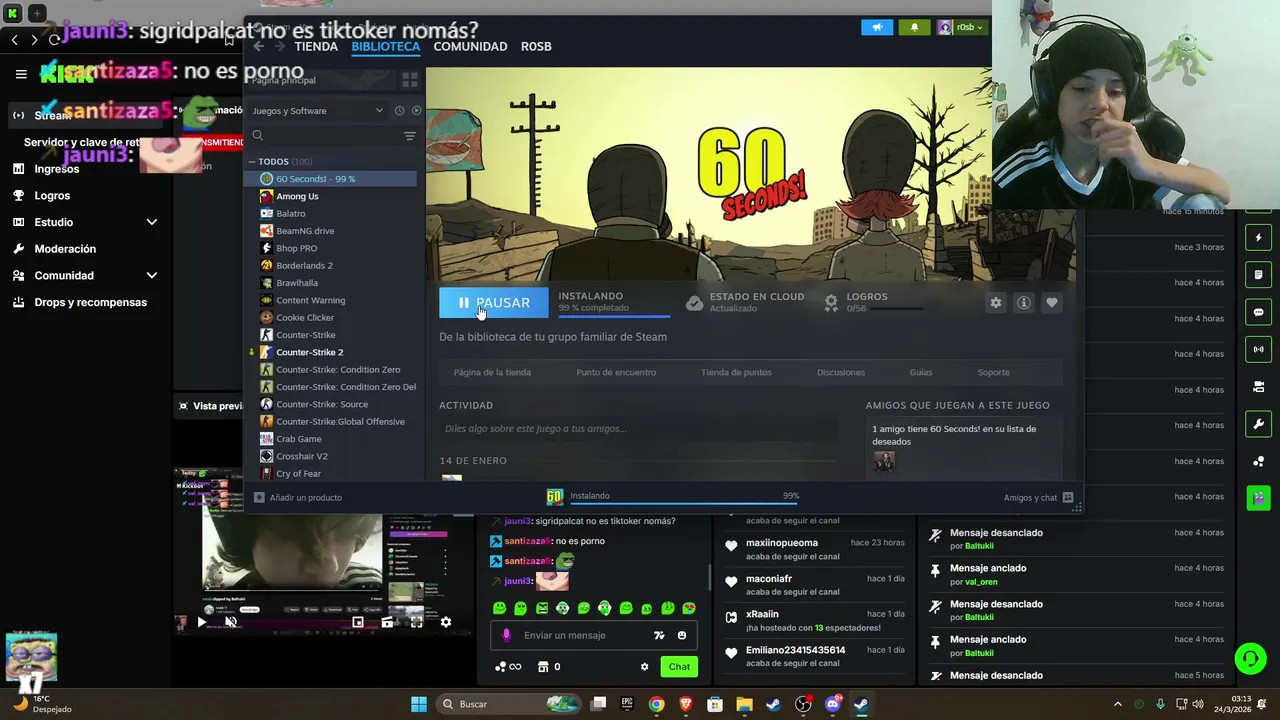Open Amigos y chat panel
The image size is (1280, 720).
[x=1038, y=497]
